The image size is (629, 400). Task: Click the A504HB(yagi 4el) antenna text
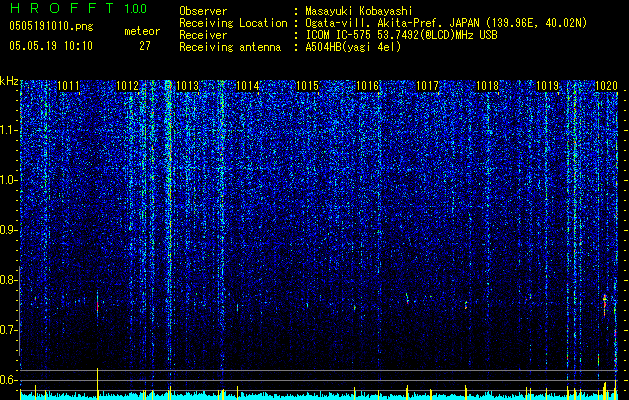coord(353,47)
